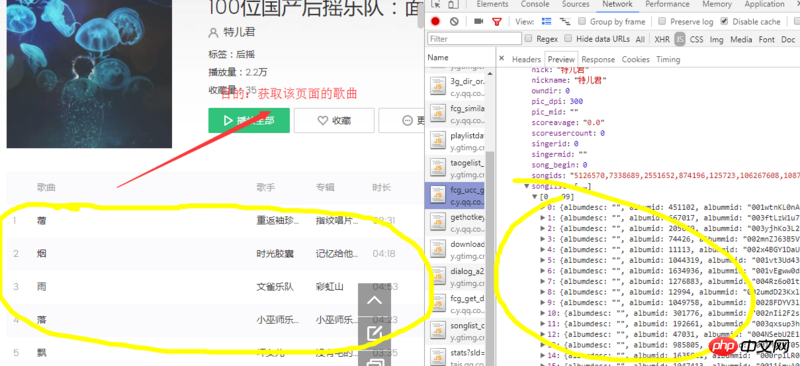The width and height of the screenshot is (800, 366).
Task: Toggle the device toolbar icon
Action: click(453, 4)
